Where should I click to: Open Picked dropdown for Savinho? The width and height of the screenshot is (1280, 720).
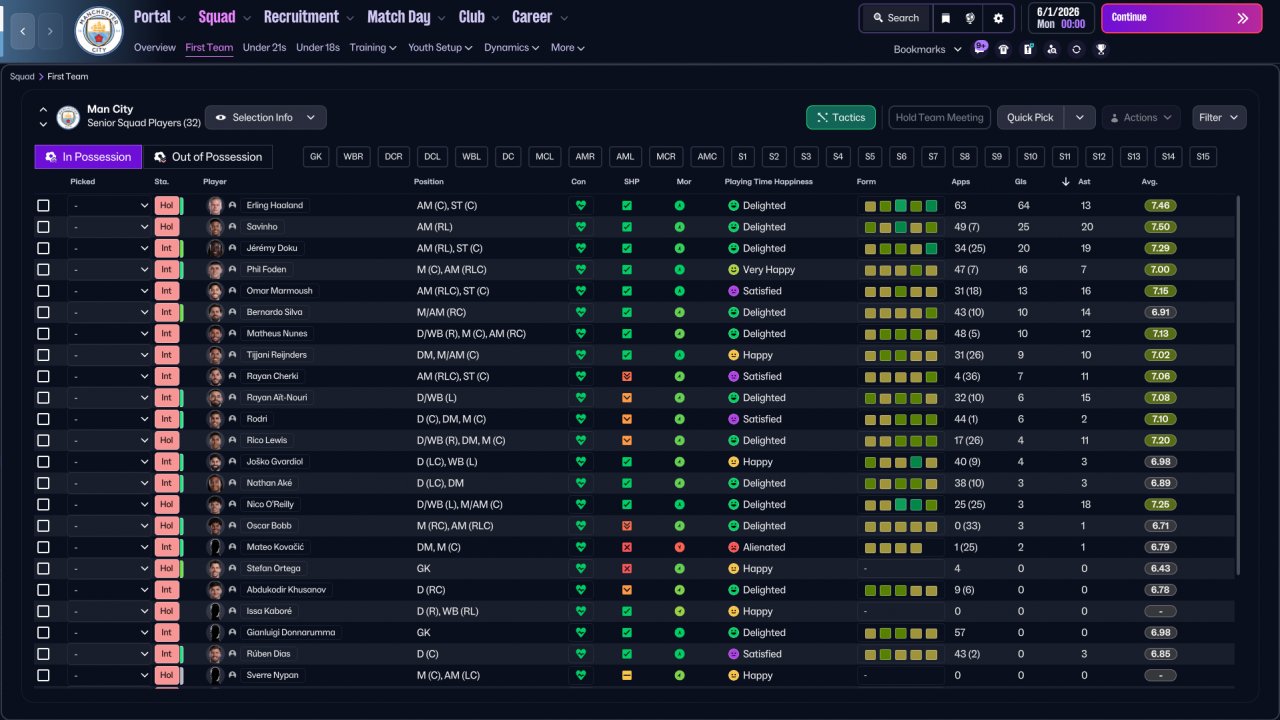click(x=109, y=227)
